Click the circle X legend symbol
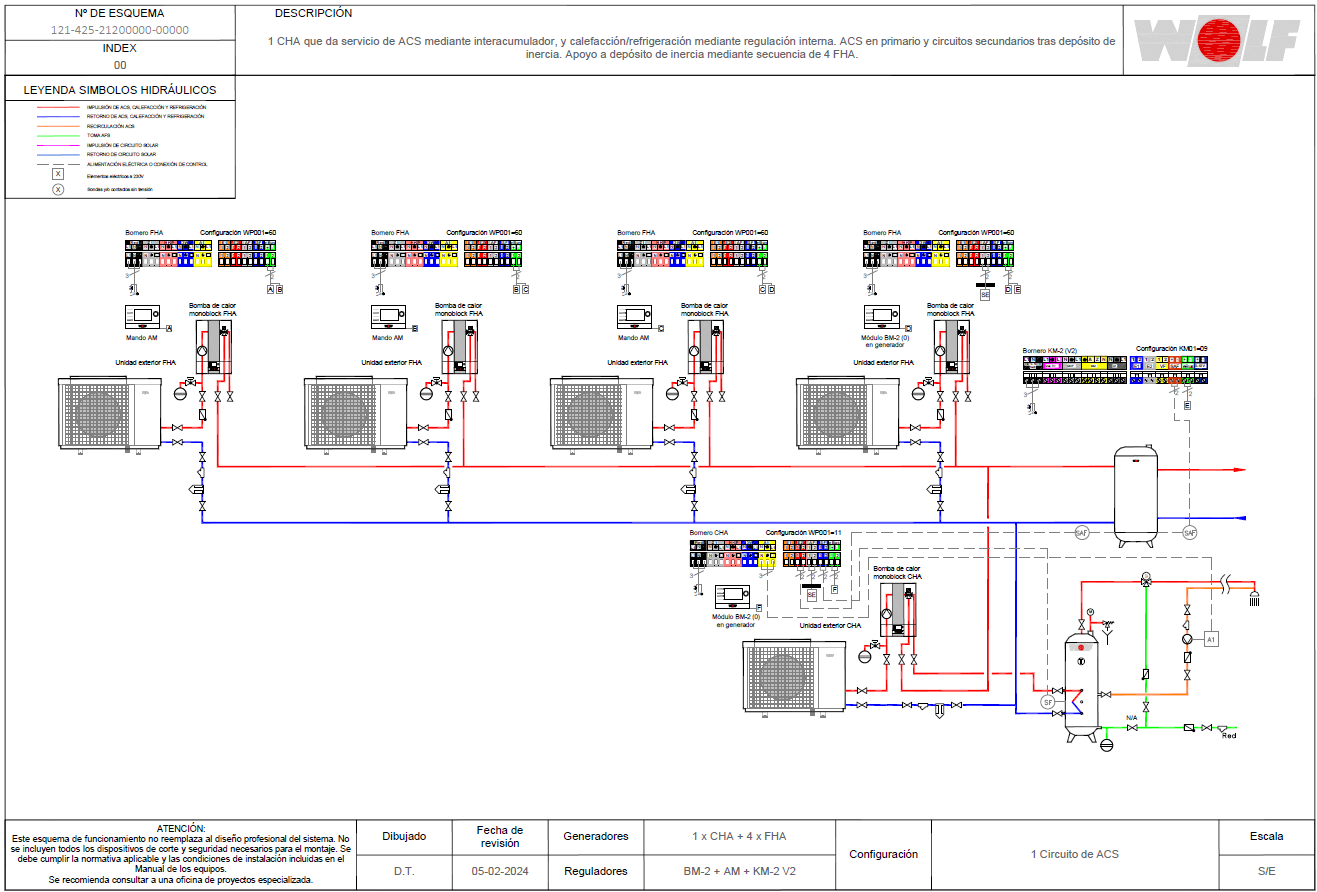1317x892 pixels. pyautogui.click(x=58, y=189)
